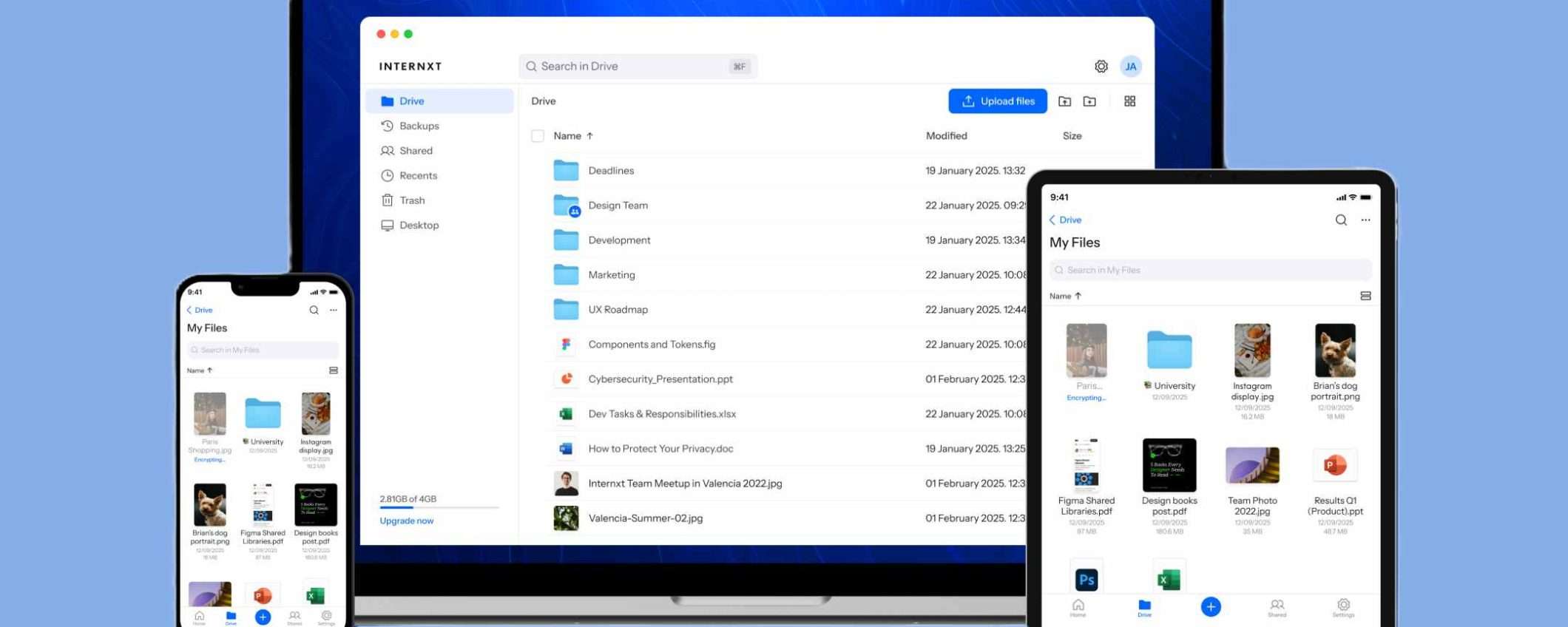Open Recents in the sidebar
The image size is (1568, 627).
tap(418, 176)
